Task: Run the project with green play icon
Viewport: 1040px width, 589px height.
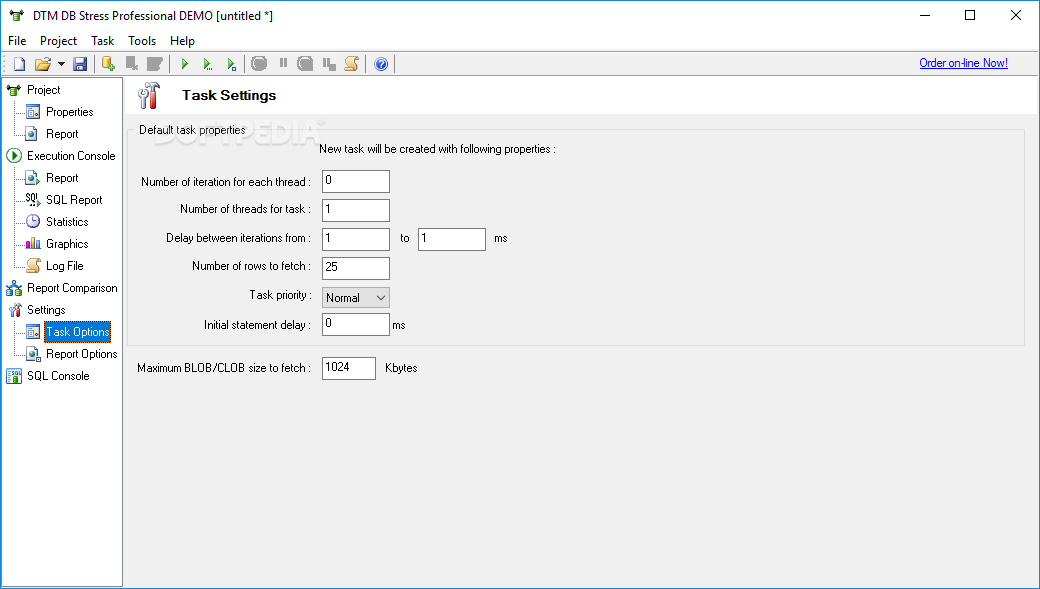Action: click(185, 64)
